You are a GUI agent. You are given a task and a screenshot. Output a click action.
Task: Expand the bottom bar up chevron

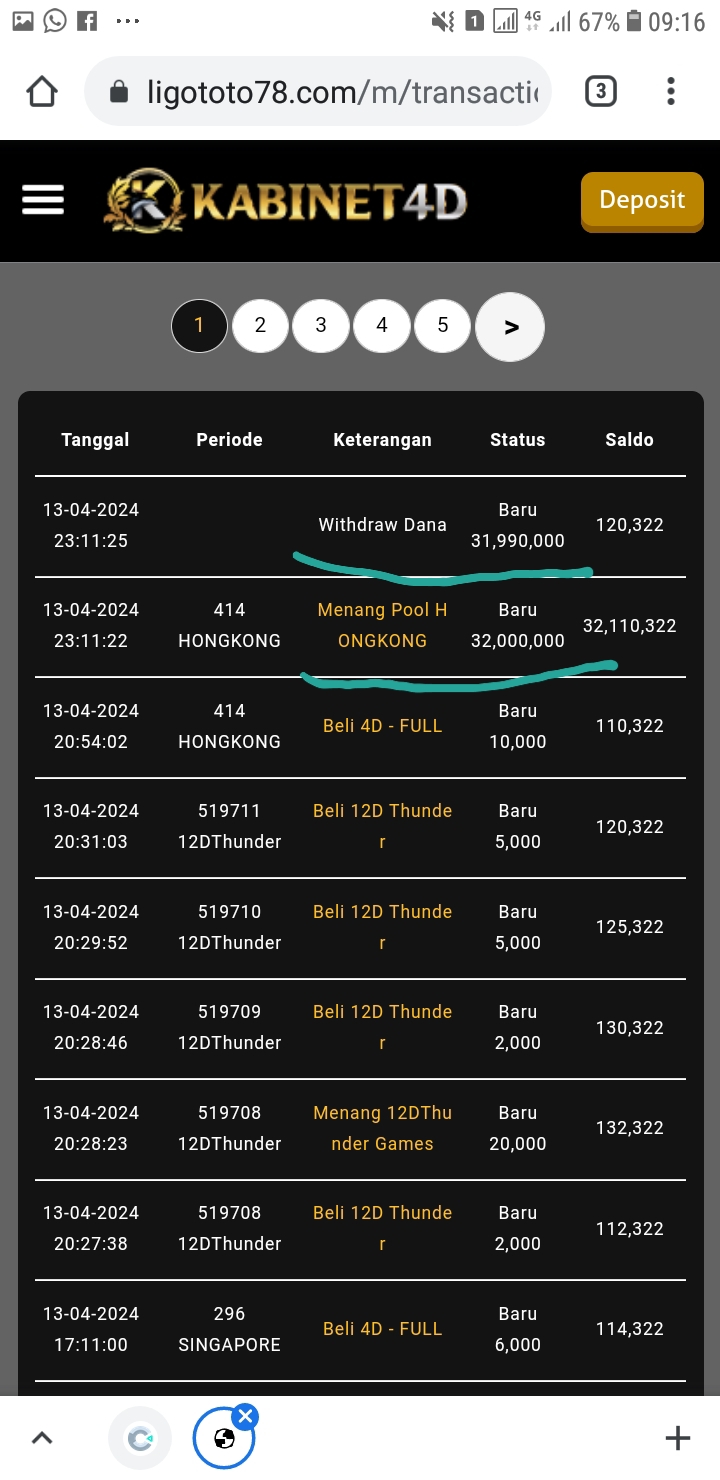point(42,1438)
